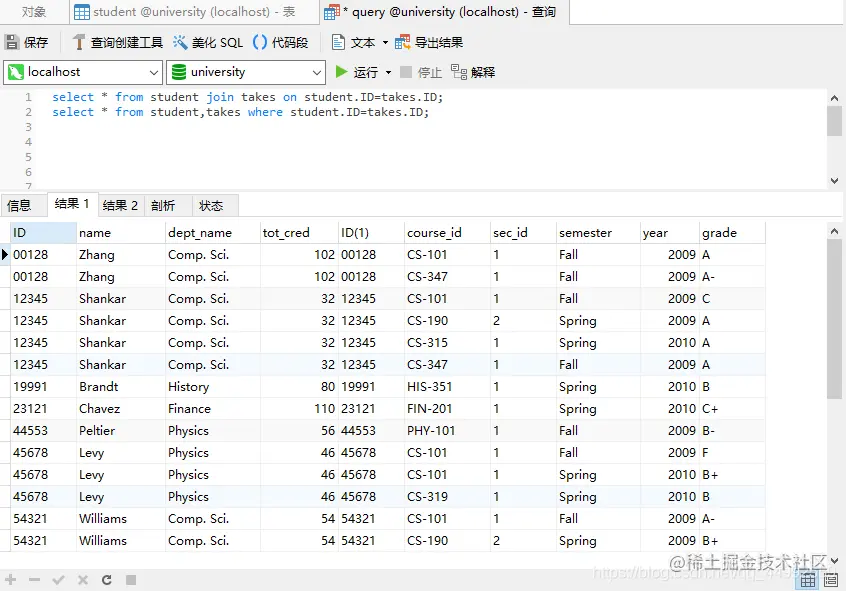Click the localhost connection icon

tap(16, 72)
